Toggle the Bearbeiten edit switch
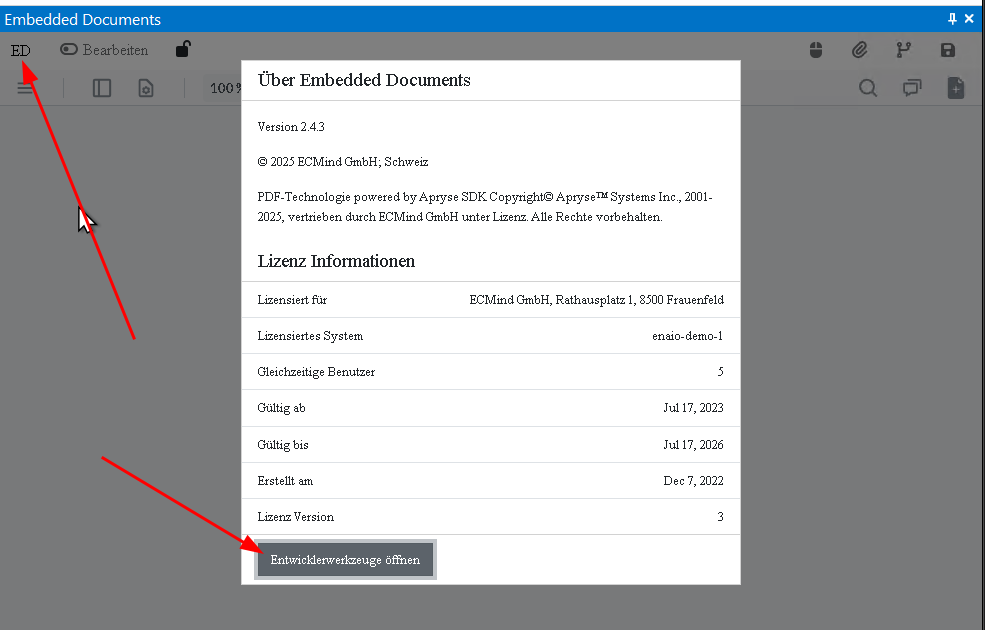 tap(68, 50)
